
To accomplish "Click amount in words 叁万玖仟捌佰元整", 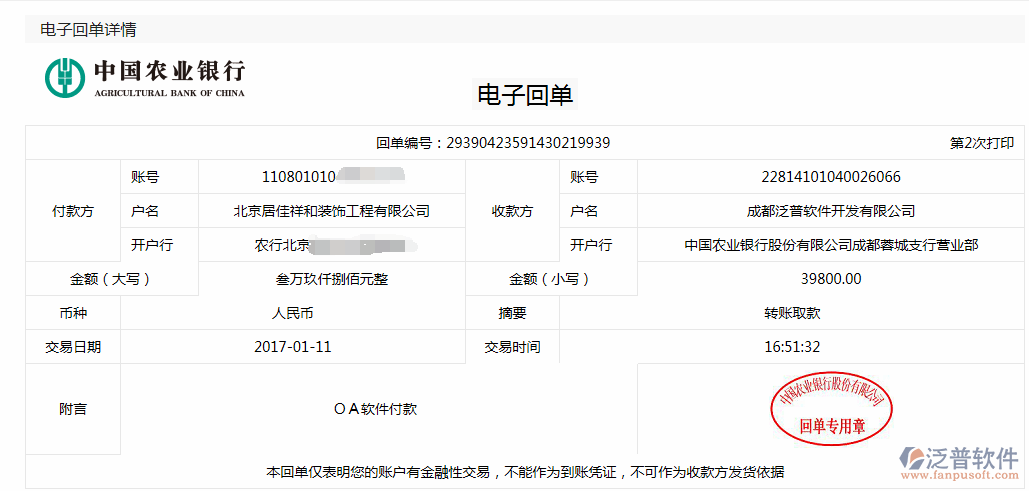I will pos(332,279).
